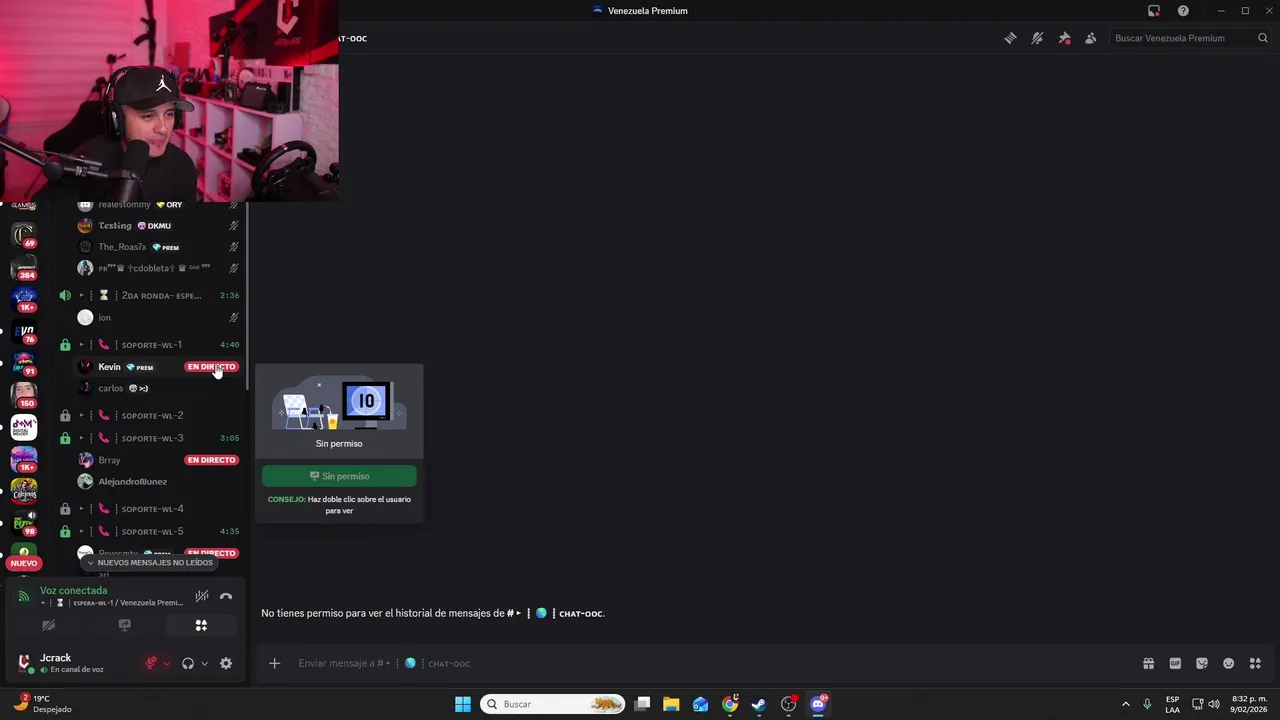The image size is (1280, 720).
Task: Open Google Chrome from the taskbar
Action: pos(730,704)
